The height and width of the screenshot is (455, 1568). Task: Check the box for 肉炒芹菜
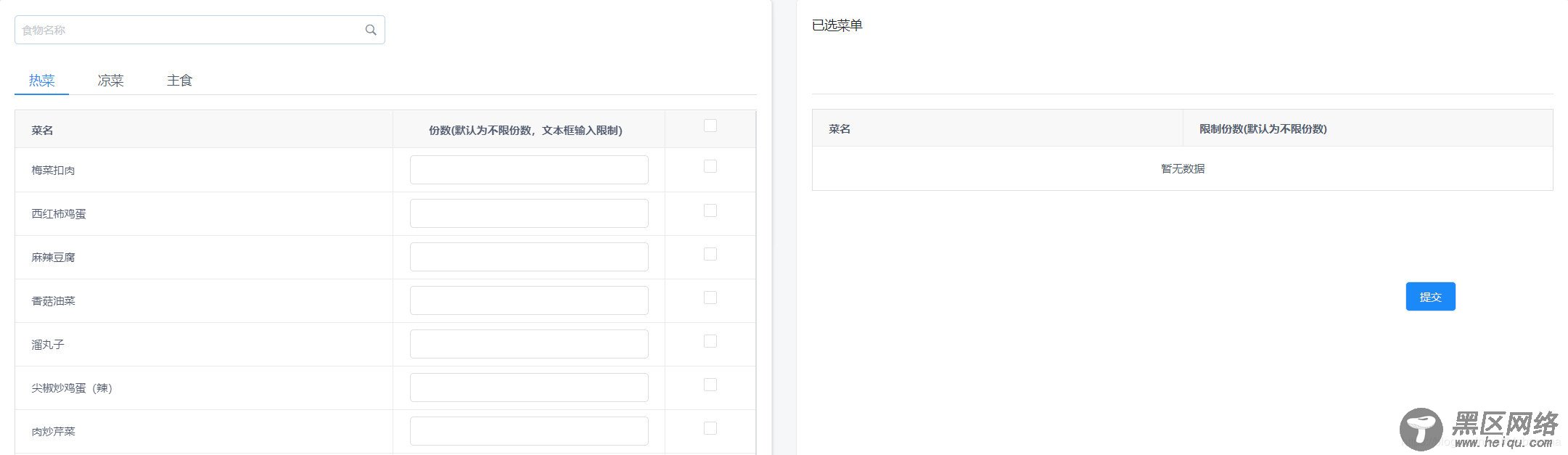(x=710, y=428)
